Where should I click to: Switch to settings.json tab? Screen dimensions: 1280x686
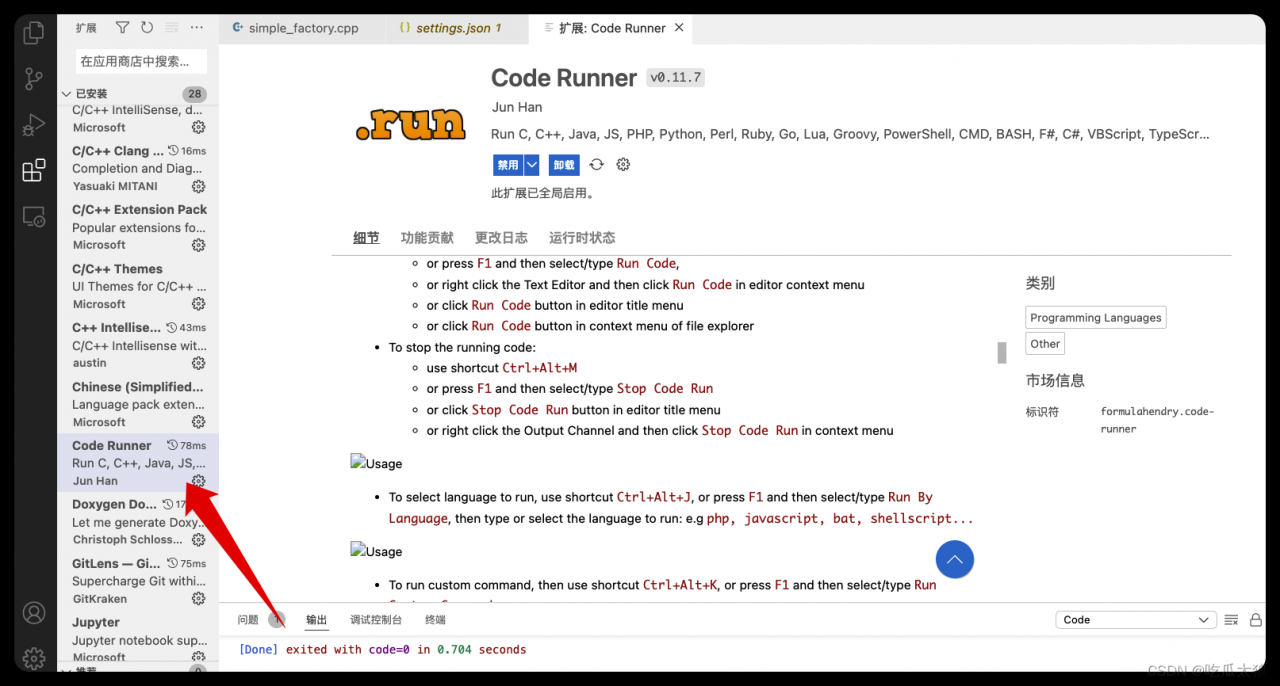point(457,28)
